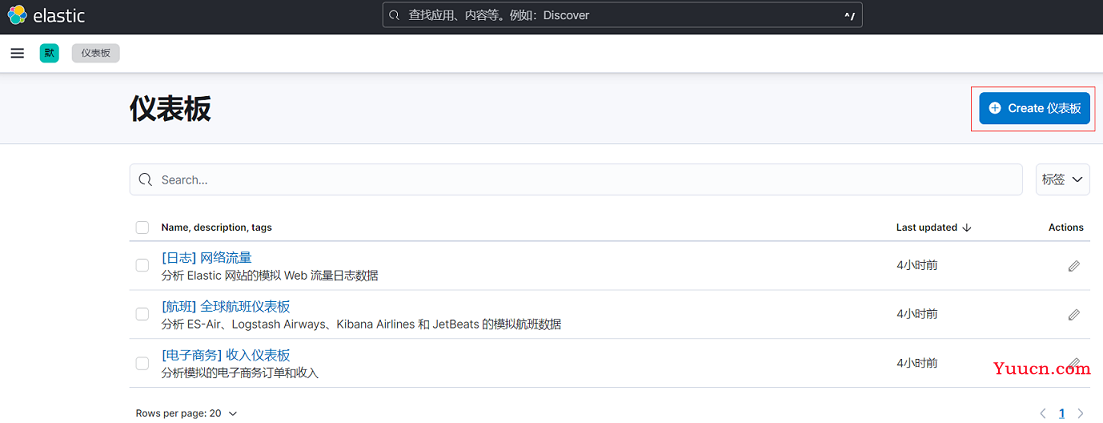Open Rows per page: 20 dropdown

point(186,413)
